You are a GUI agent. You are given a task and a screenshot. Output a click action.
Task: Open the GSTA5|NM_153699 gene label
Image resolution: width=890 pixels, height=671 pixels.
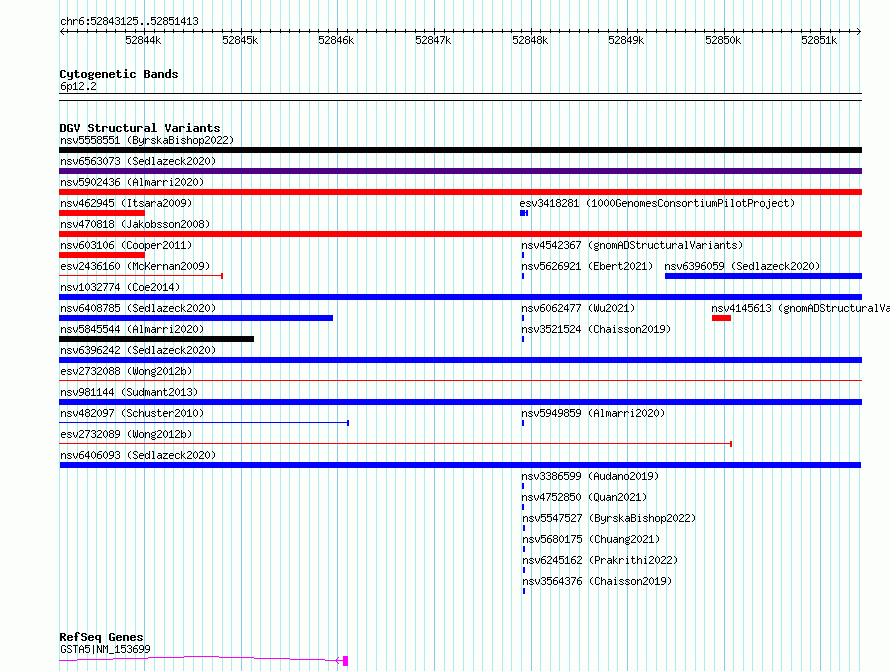point(105,649)
